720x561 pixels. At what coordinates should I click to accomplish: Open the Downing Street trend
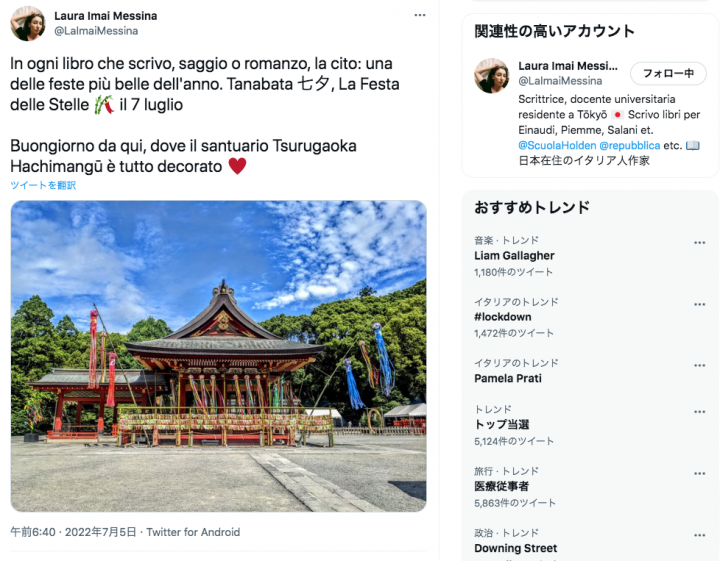tap(516, 548)
